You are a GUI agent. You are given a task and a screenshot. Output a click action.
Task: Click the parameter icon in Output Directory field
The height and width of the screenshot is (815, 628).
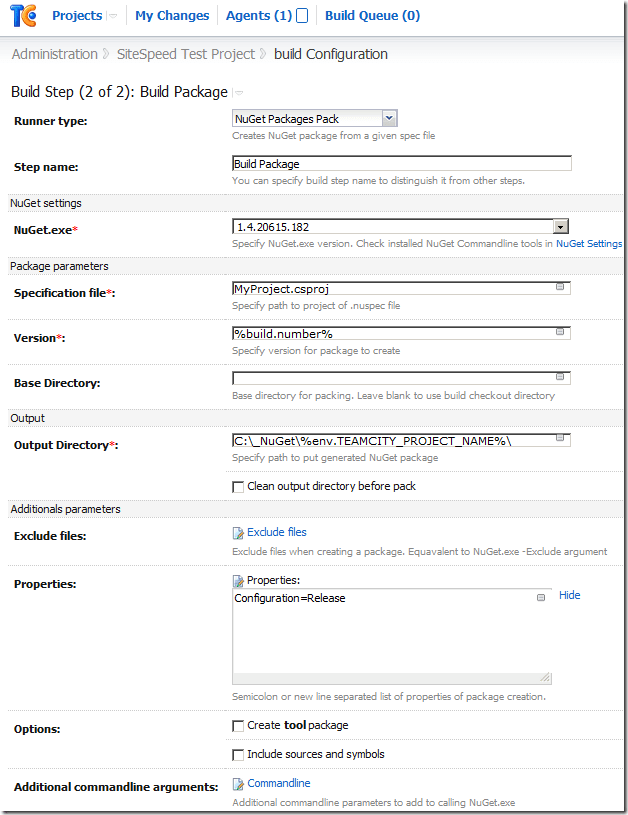tap(560, 438)
